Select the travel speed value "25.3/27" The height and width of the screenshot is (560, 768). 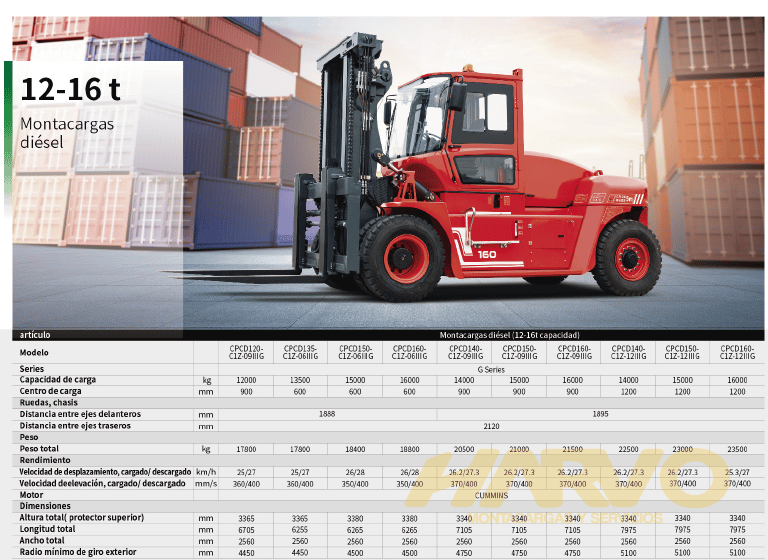(x=738, y=473)
